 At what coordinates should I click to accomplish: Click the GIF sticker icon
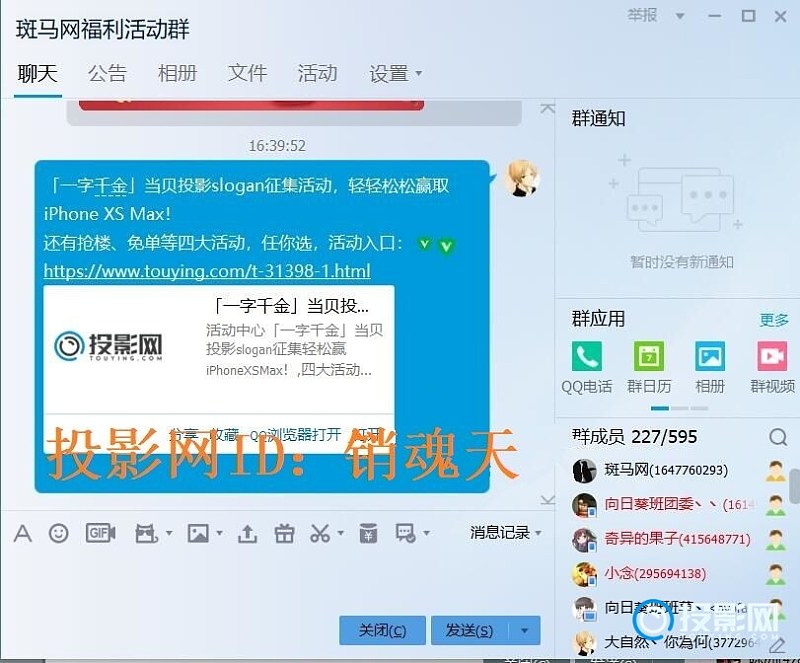coord(101,534)
